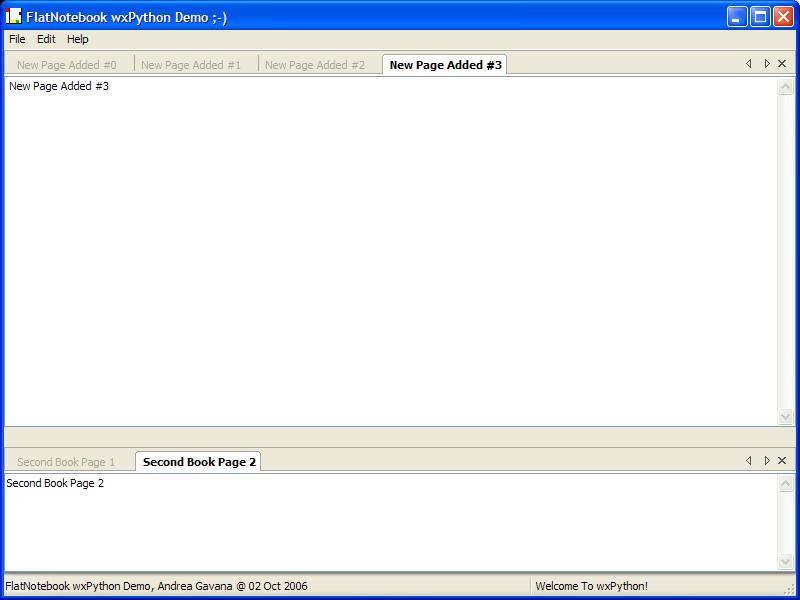The image size is (800, 600).
Task: Switch to Second Book Page 1 tab
Action: (x=66, y=462)
